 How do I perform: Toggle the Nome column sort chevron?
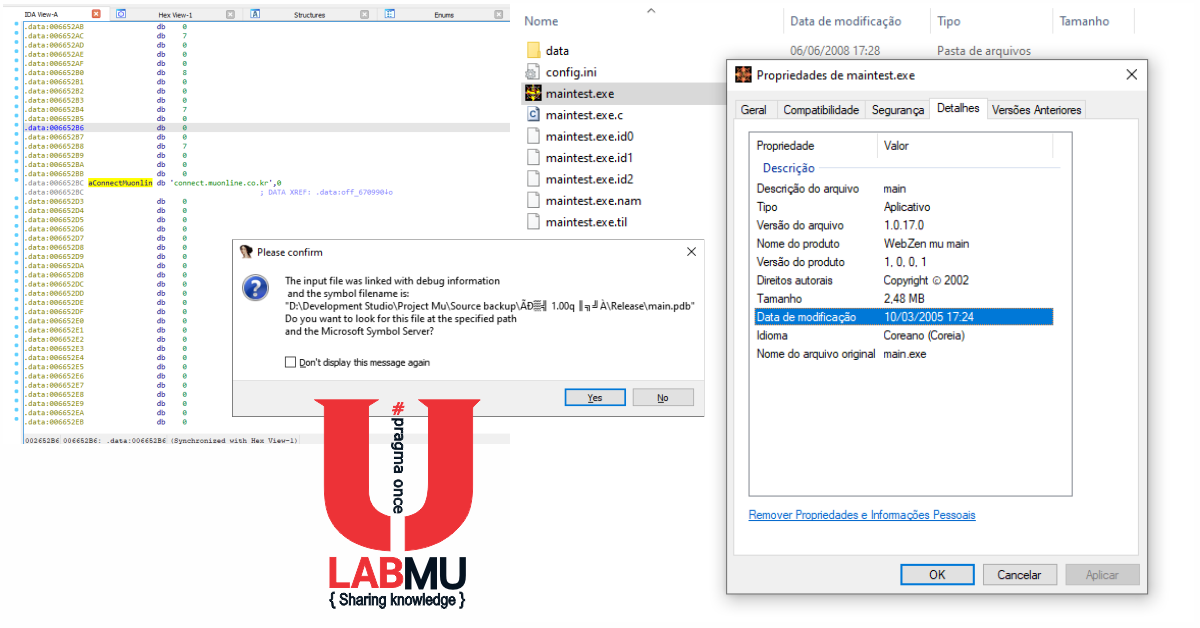pos(650,11)
